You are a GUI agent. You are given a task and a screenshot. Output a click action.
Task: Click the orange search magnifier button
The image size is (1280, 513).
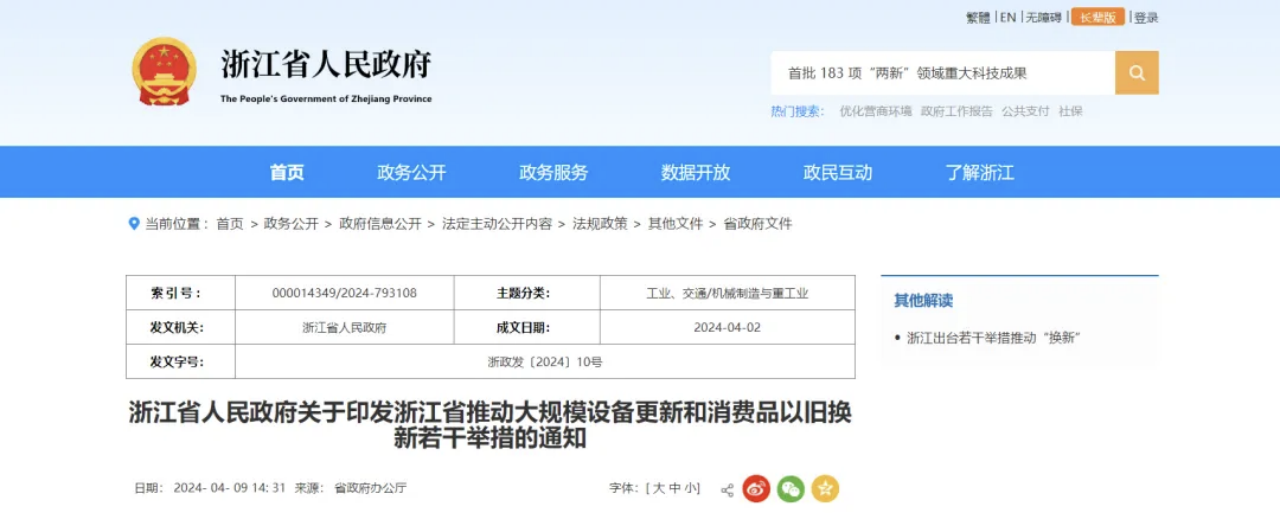click(x=1136, y=73)
